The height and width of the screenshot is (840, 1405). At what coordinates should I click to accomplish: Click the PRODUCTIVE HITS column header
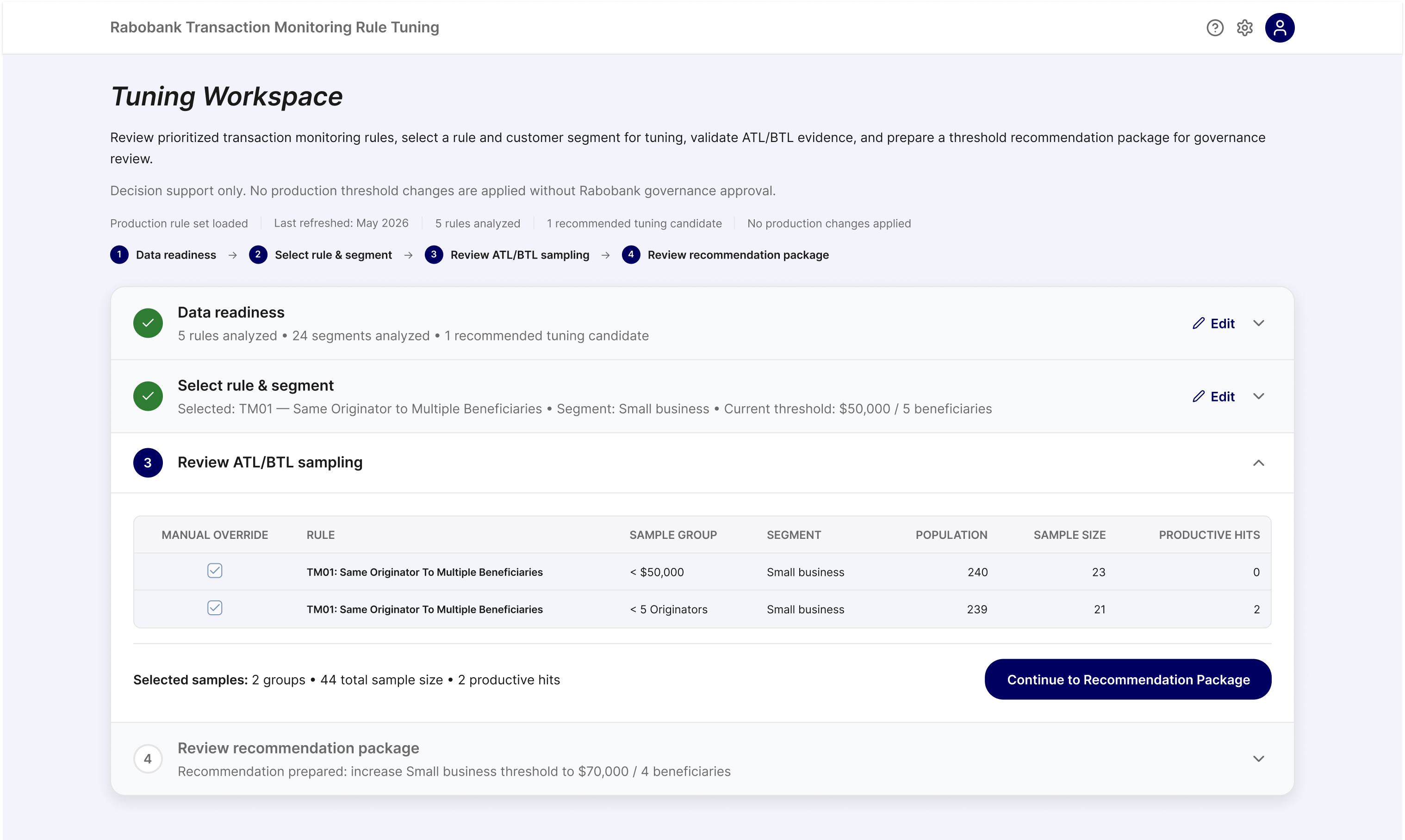coord(1209,535)
